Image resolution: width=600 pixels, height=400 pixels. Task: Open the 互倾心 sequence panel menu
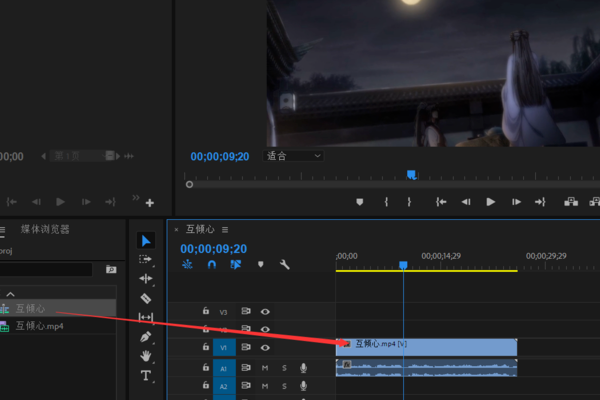click(225, 229)
